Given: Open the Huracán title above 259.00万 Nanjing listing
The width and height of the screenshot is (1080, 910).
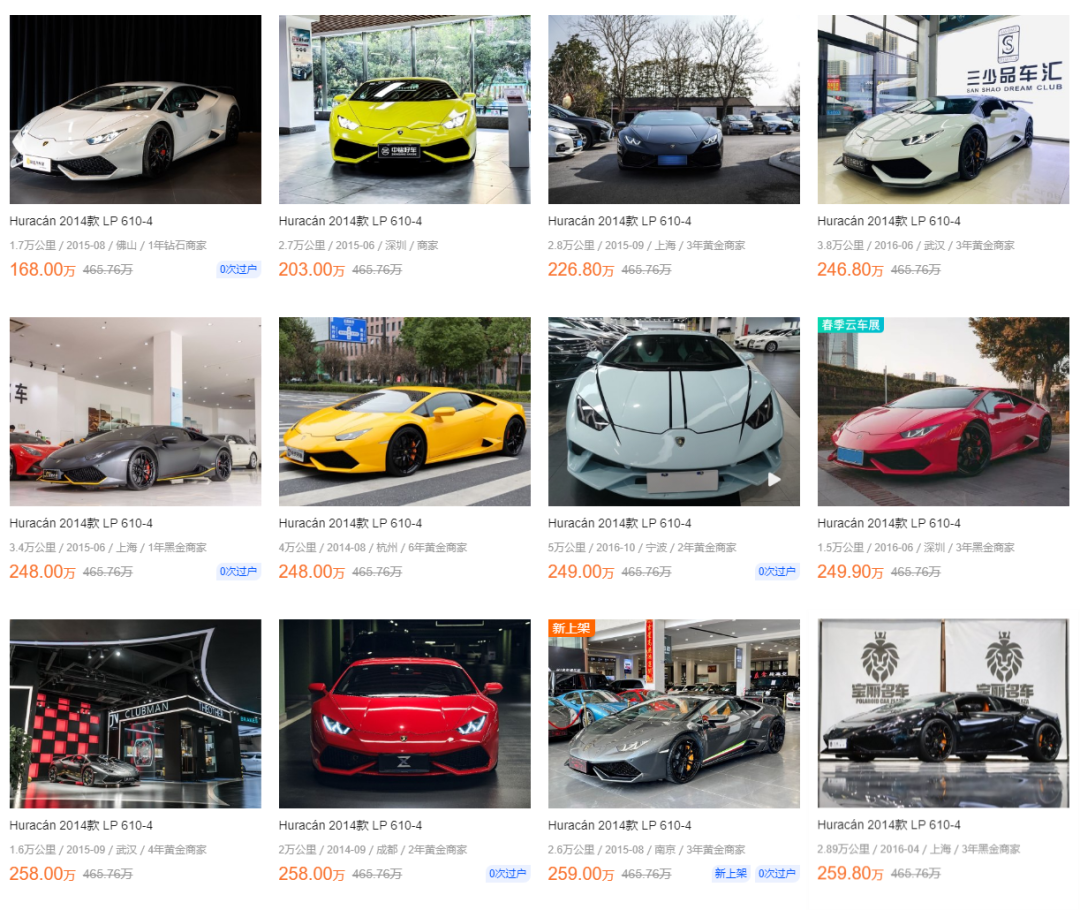Looking at the screenshot, I should point(619,825).
